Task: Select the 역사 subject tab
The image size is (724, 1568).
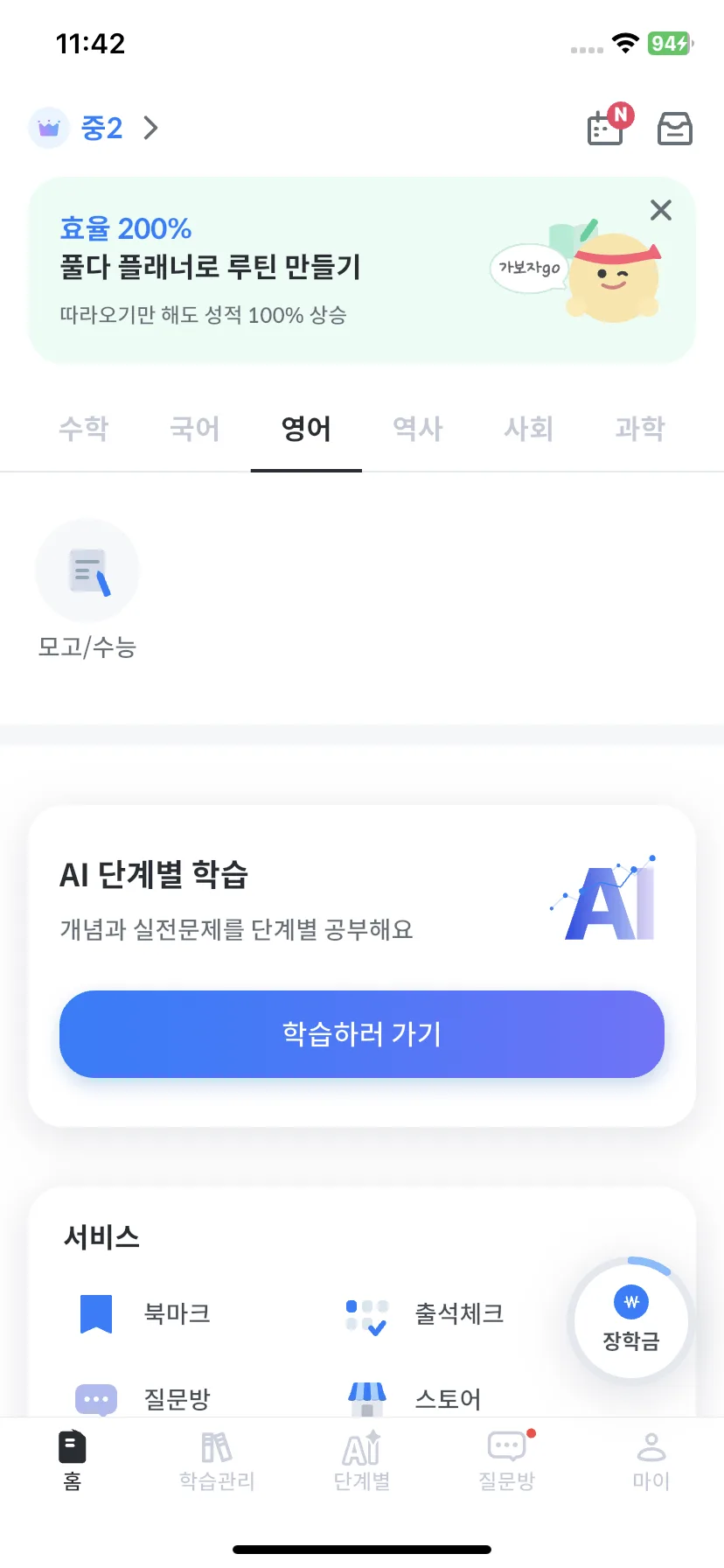Action: click(x=418, y=429)
